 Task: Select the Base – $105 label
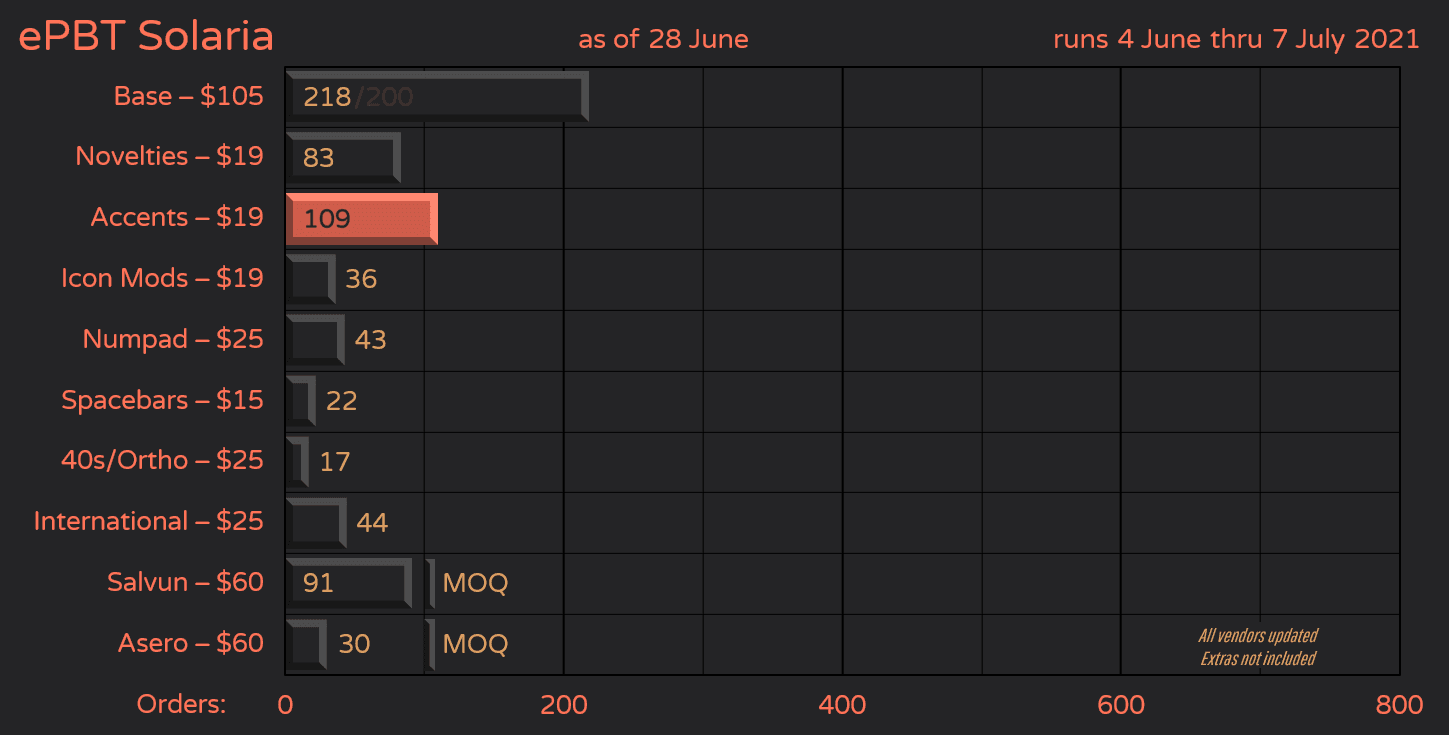coord(188,96)
